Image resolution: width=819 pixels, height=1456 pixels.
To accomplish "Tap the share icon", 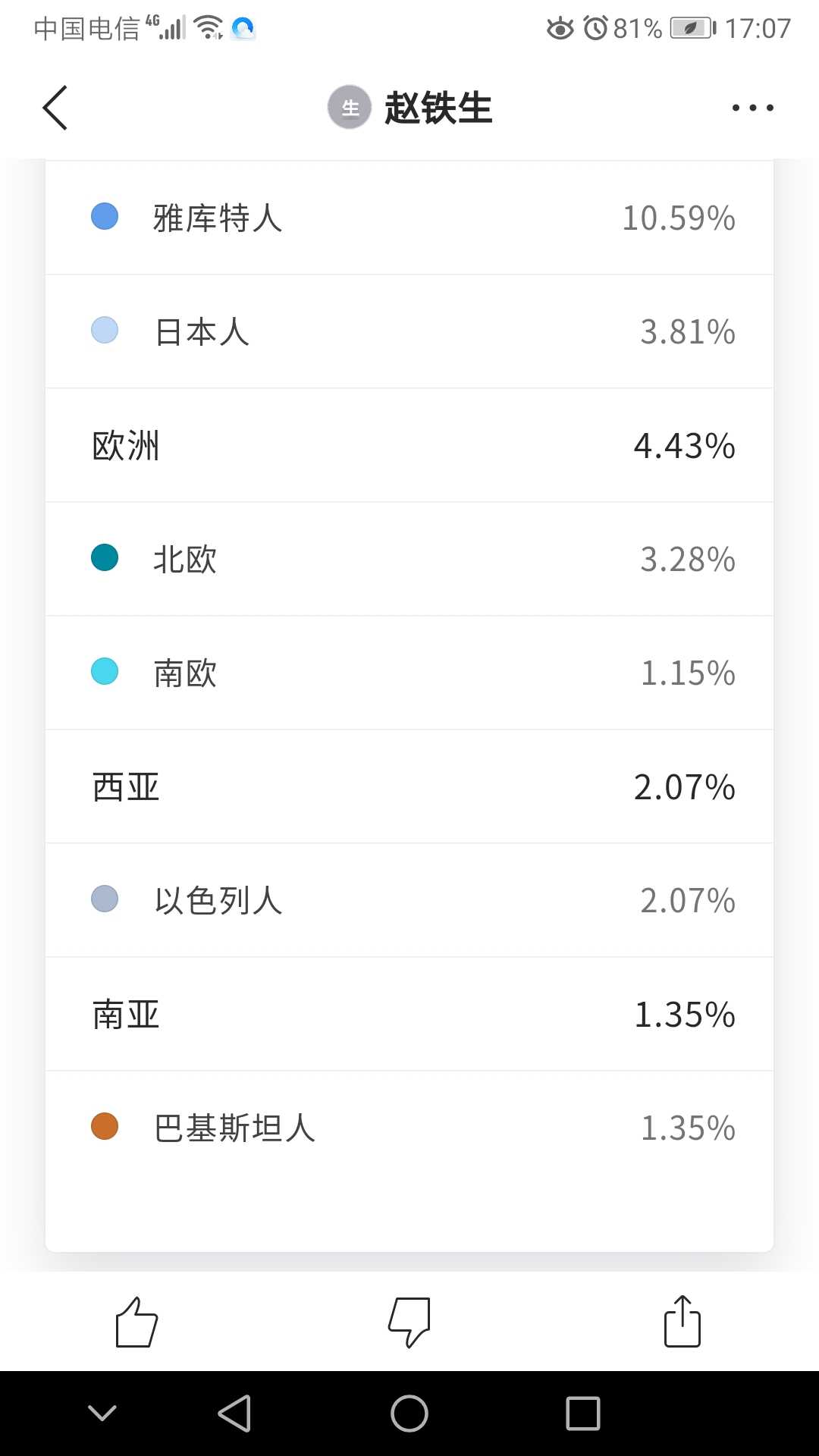I will [682, 1322].
